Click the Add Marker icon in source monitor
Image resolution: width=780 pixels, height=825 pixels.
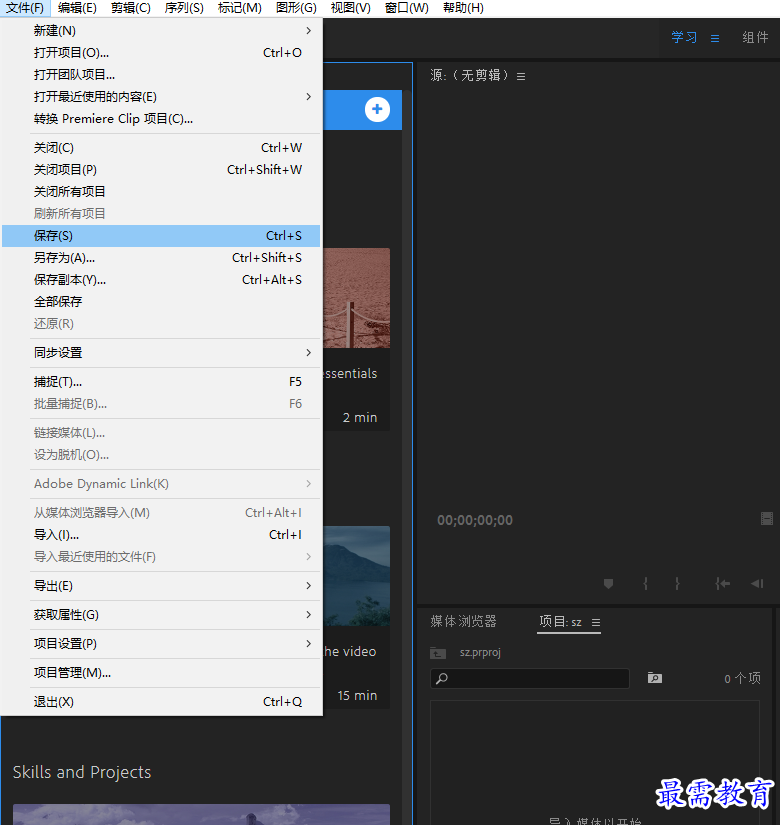coord(608,583)
